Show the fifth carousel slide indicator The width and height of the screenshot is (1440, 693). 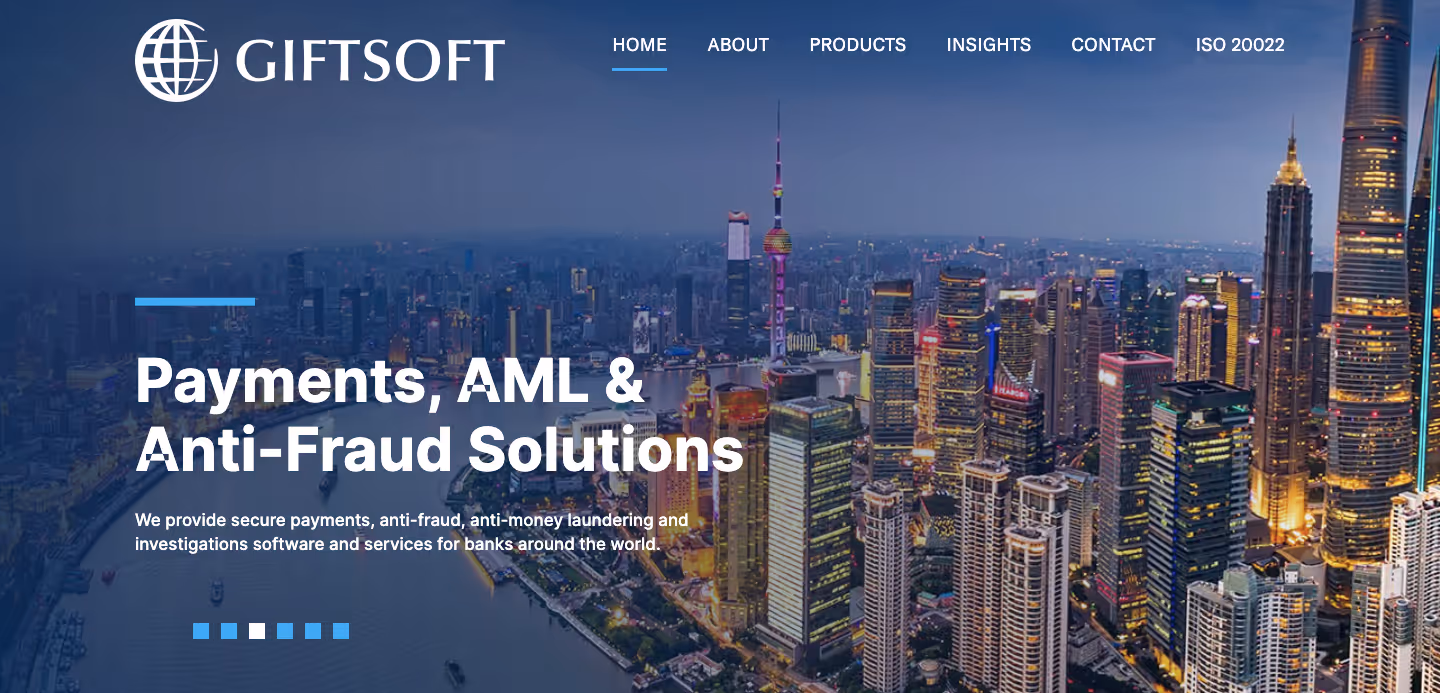313,631
